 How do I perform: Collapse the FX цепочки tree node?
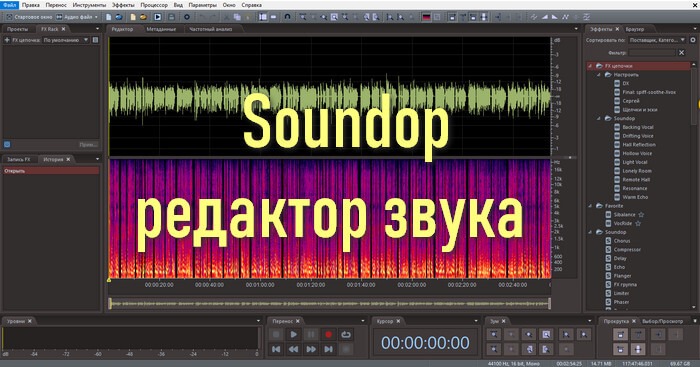click(x=590, y=66)
